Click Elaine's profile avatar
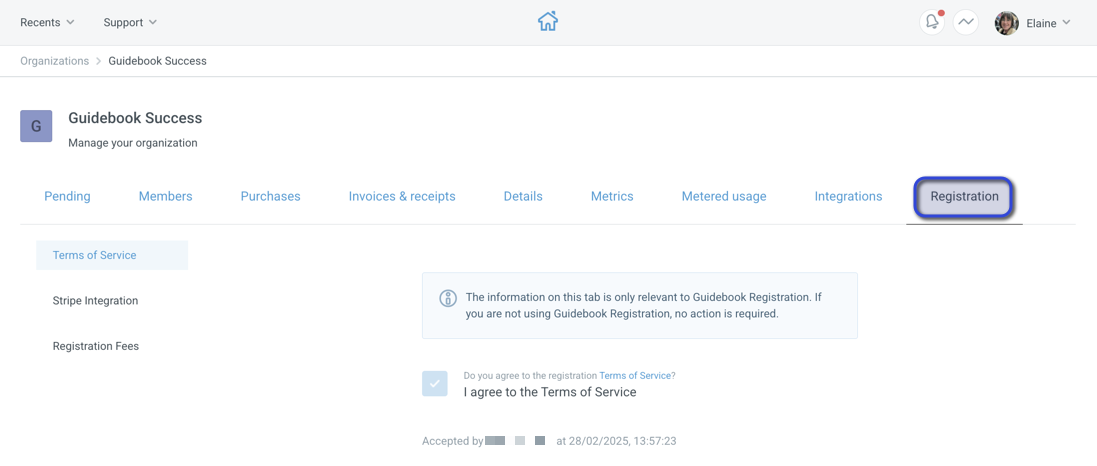 (1006, 23)
